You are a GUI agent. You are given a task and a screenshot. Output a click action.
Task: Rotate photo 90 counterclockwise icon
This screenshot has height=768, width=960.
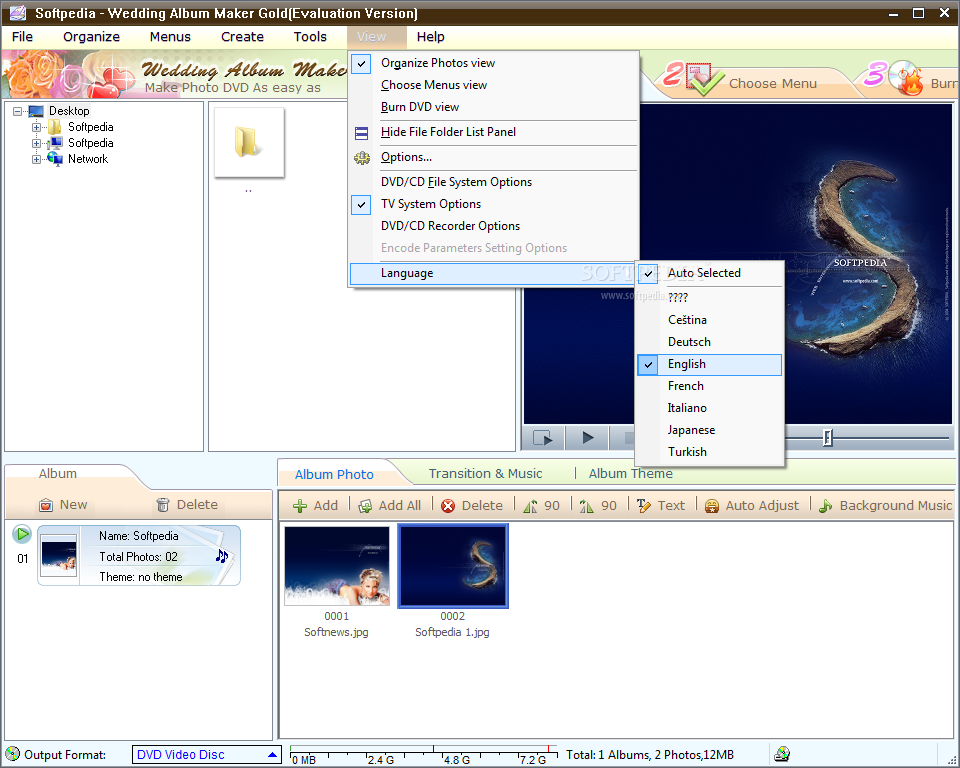tap(530, 506)
